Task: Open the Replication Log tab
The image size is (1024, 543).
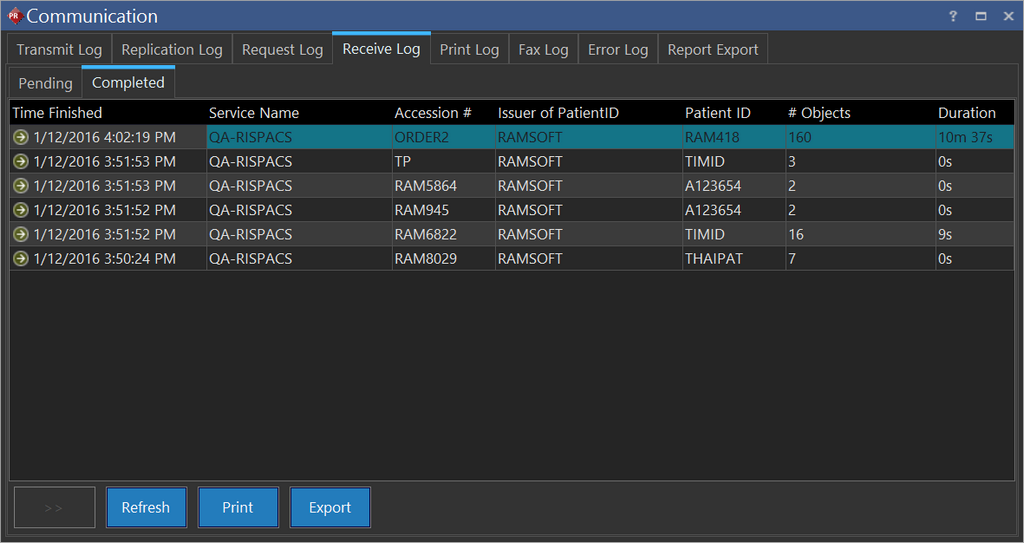Action: tap(172, 50)
